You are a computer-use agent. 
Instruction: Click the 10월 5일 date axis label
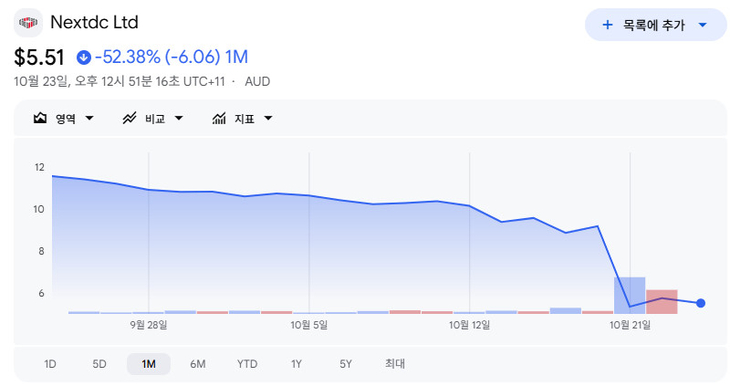pyautogui.click(x=309, y=325)
